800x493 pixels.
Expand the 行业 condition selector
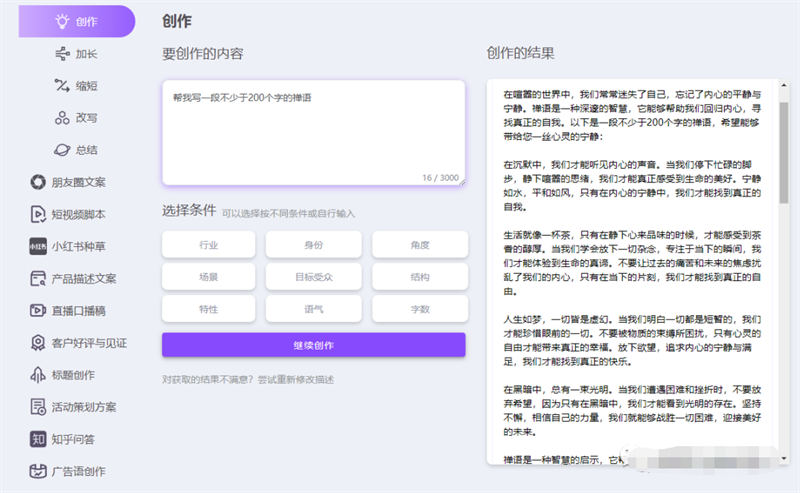pos(209,244)
